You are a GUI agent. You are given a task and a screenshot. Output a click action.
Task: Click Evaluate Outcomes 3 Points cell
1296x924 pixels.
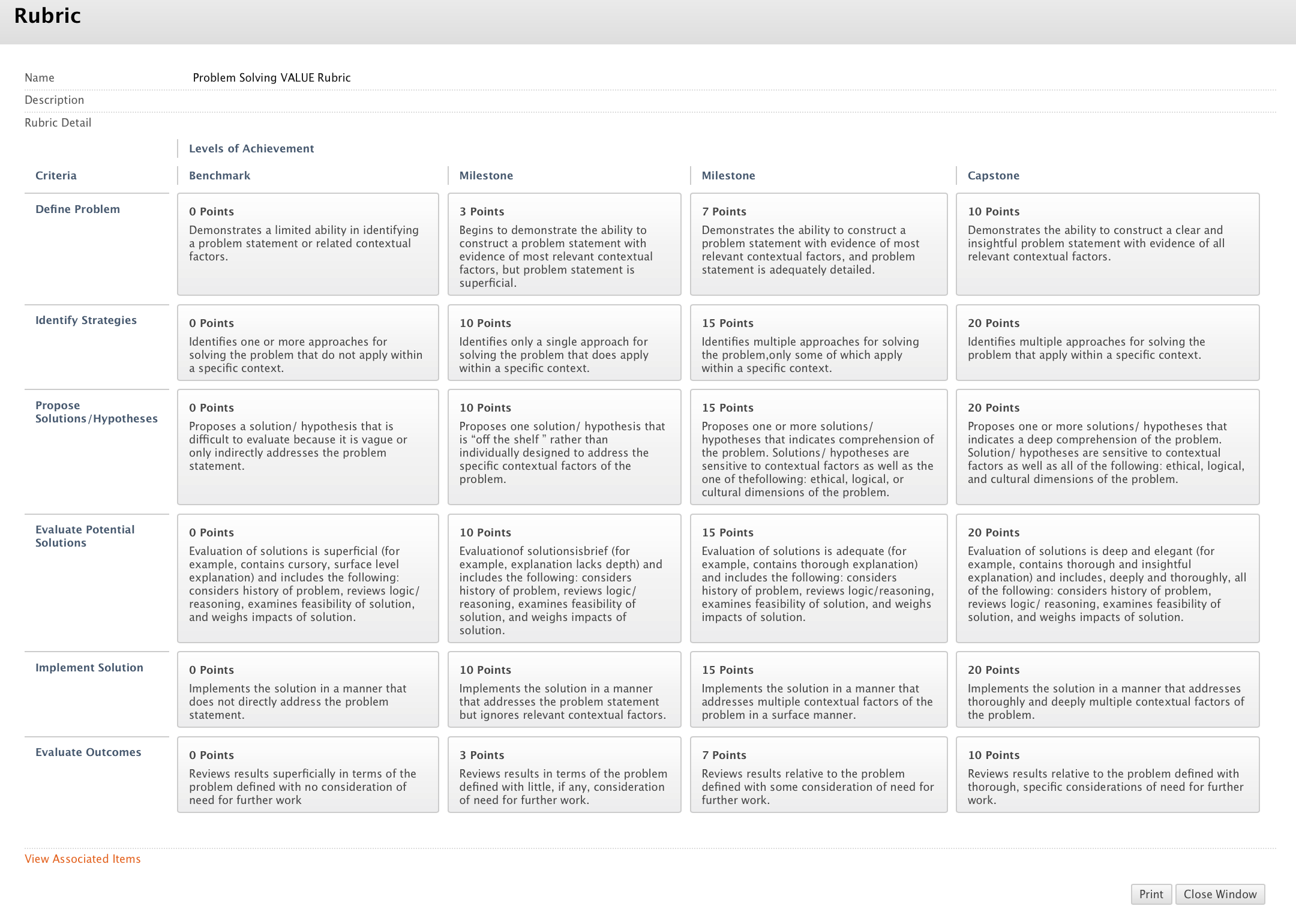564,775
